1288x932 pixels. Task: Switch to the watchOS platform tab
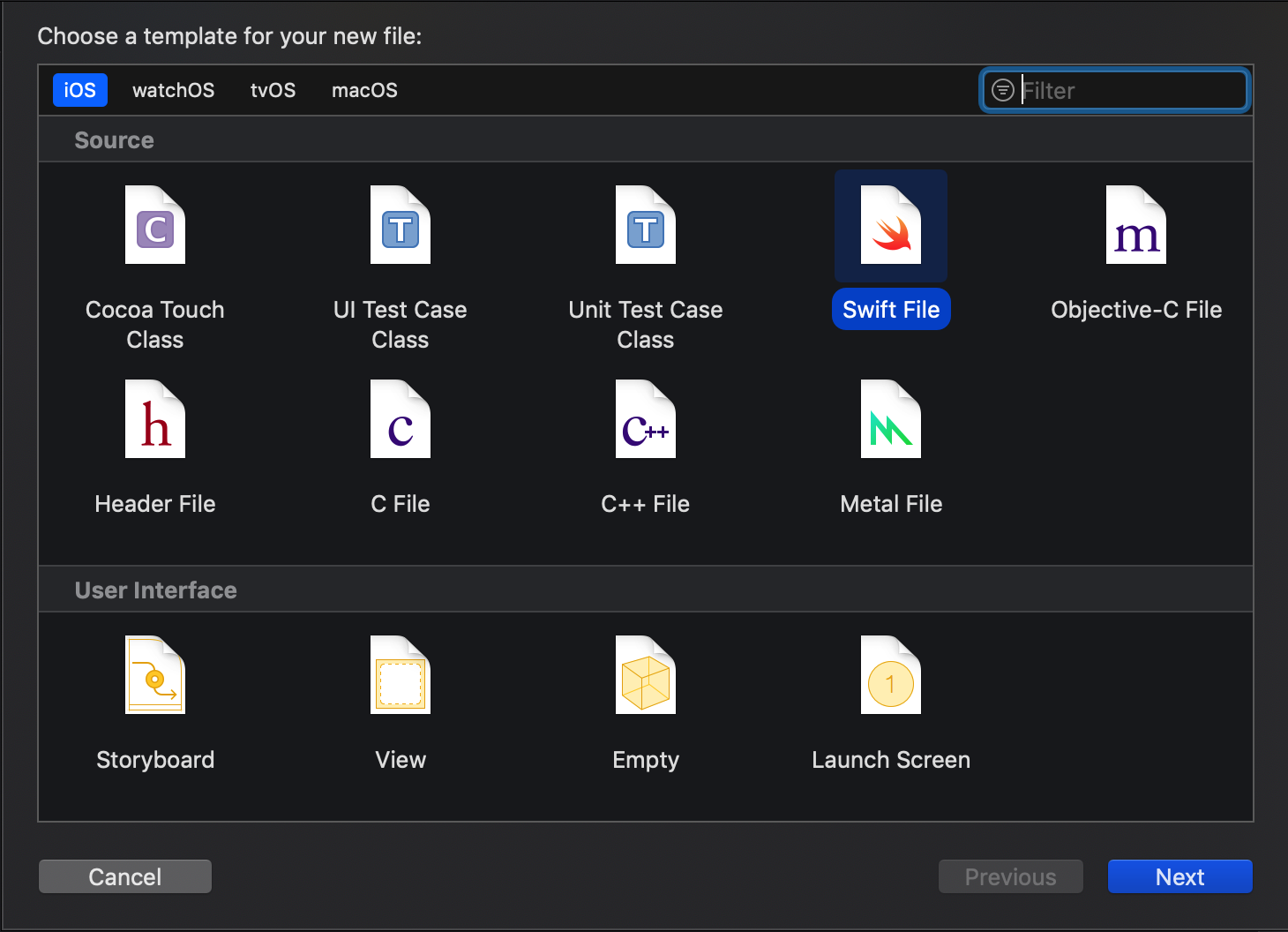click(x=174, y=90)
